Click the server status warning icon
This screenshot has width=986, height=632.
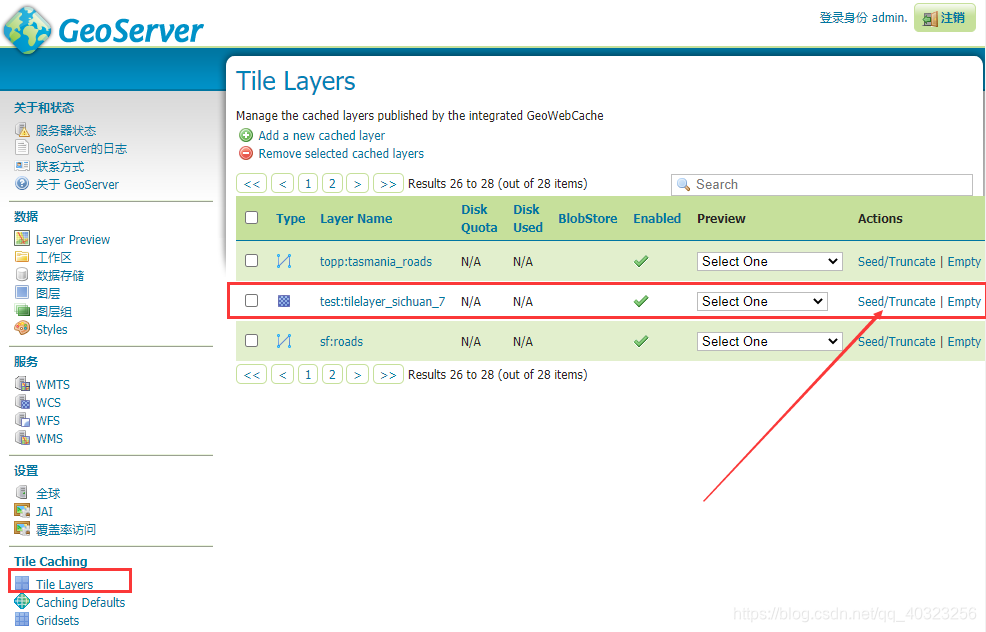tap(22, 130)
